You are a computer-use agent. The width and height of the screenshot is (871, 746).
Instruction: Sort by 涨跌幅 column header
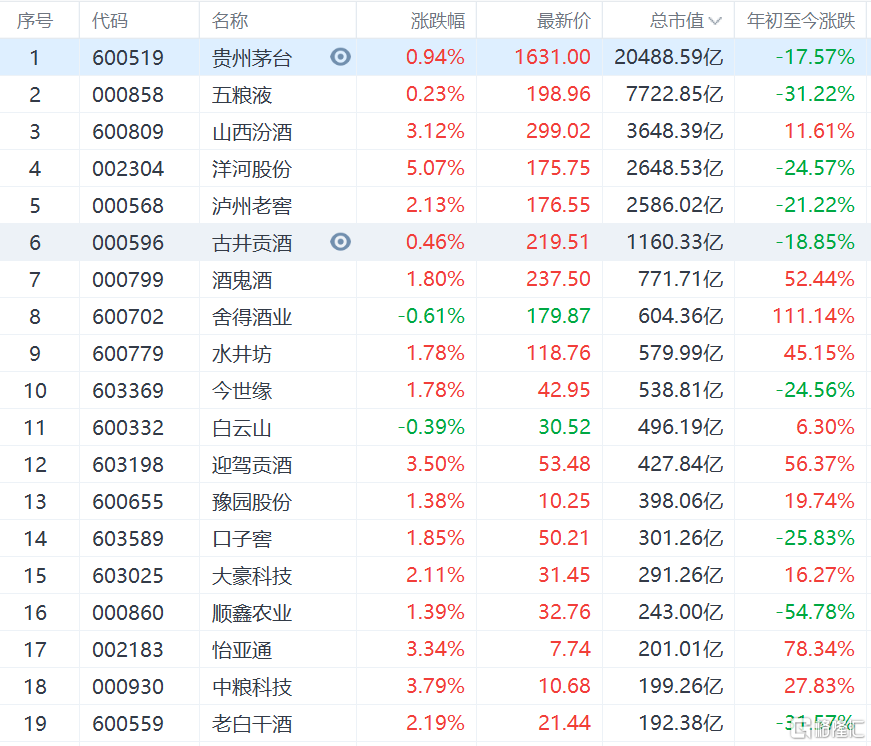tap(438, 21)
